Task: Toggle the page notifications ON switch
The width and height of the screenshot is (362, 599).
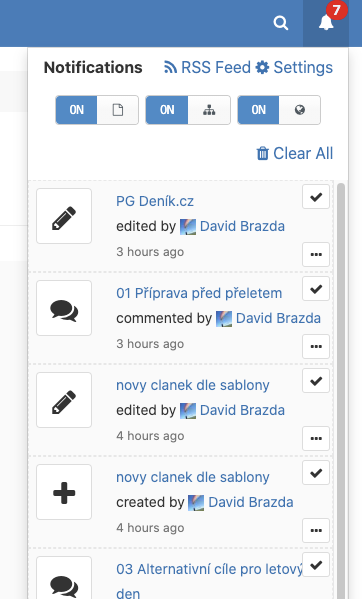Action: [x=97, y=110]
